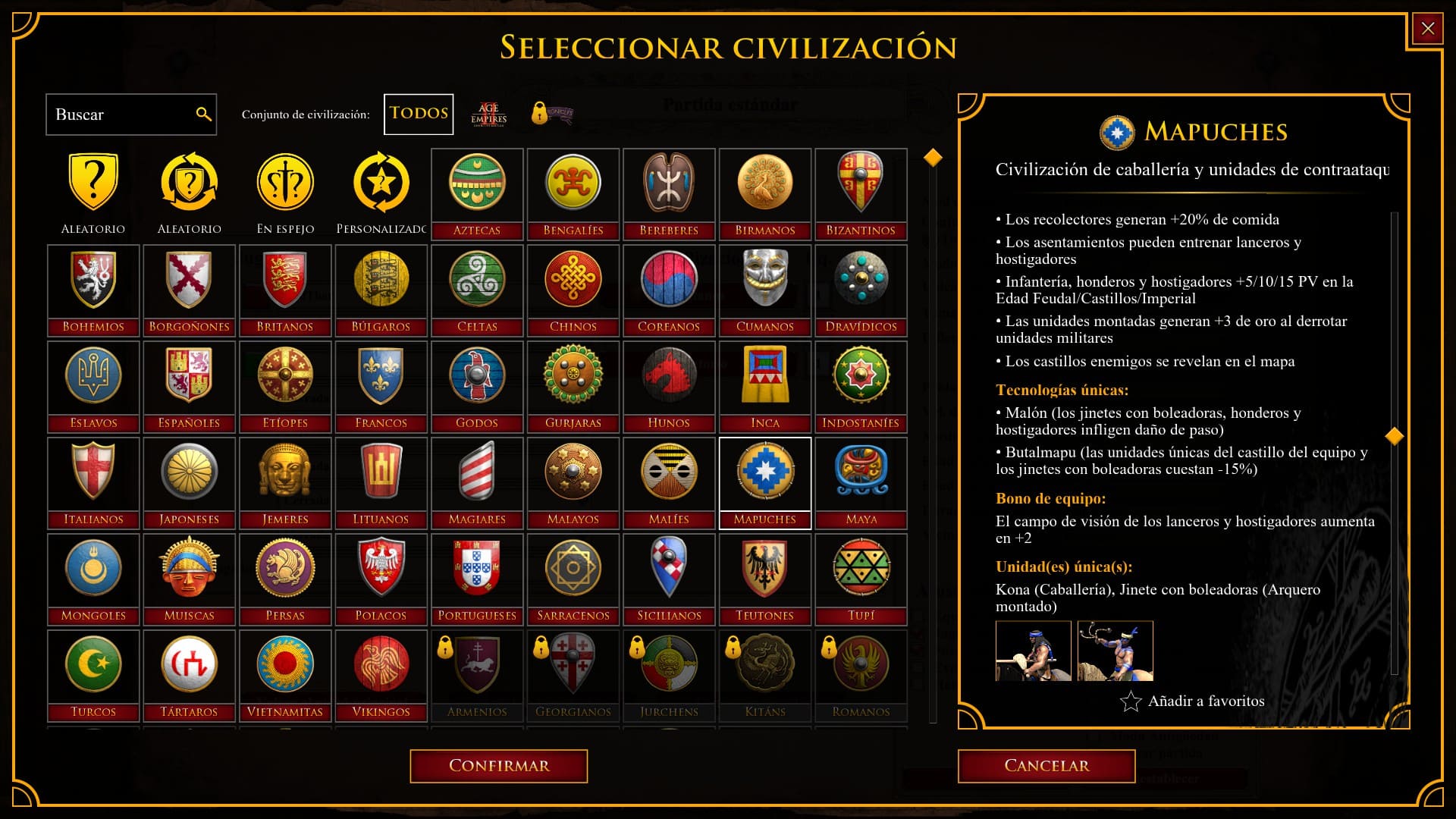Select the locked Romanos civilization
Viewport: 1456px width, 819px height.
coord(861,676)
